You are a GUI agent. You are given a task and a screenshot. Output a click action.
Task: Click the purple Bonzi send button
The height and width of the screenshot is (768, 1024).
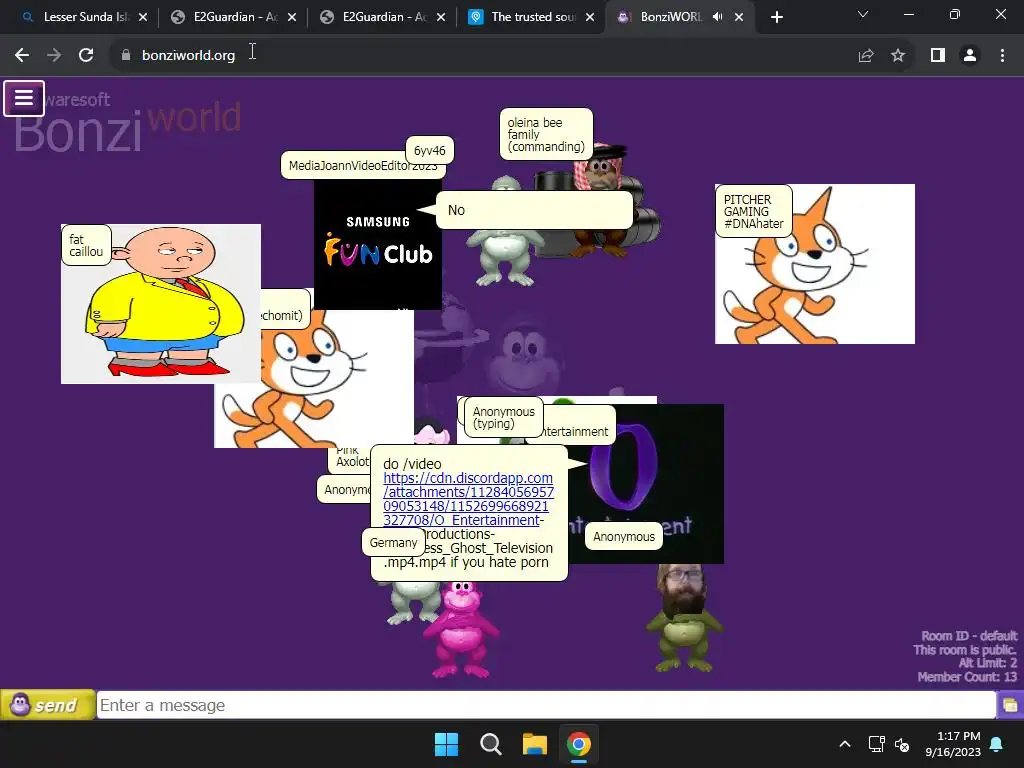click(x=48, y=705)
